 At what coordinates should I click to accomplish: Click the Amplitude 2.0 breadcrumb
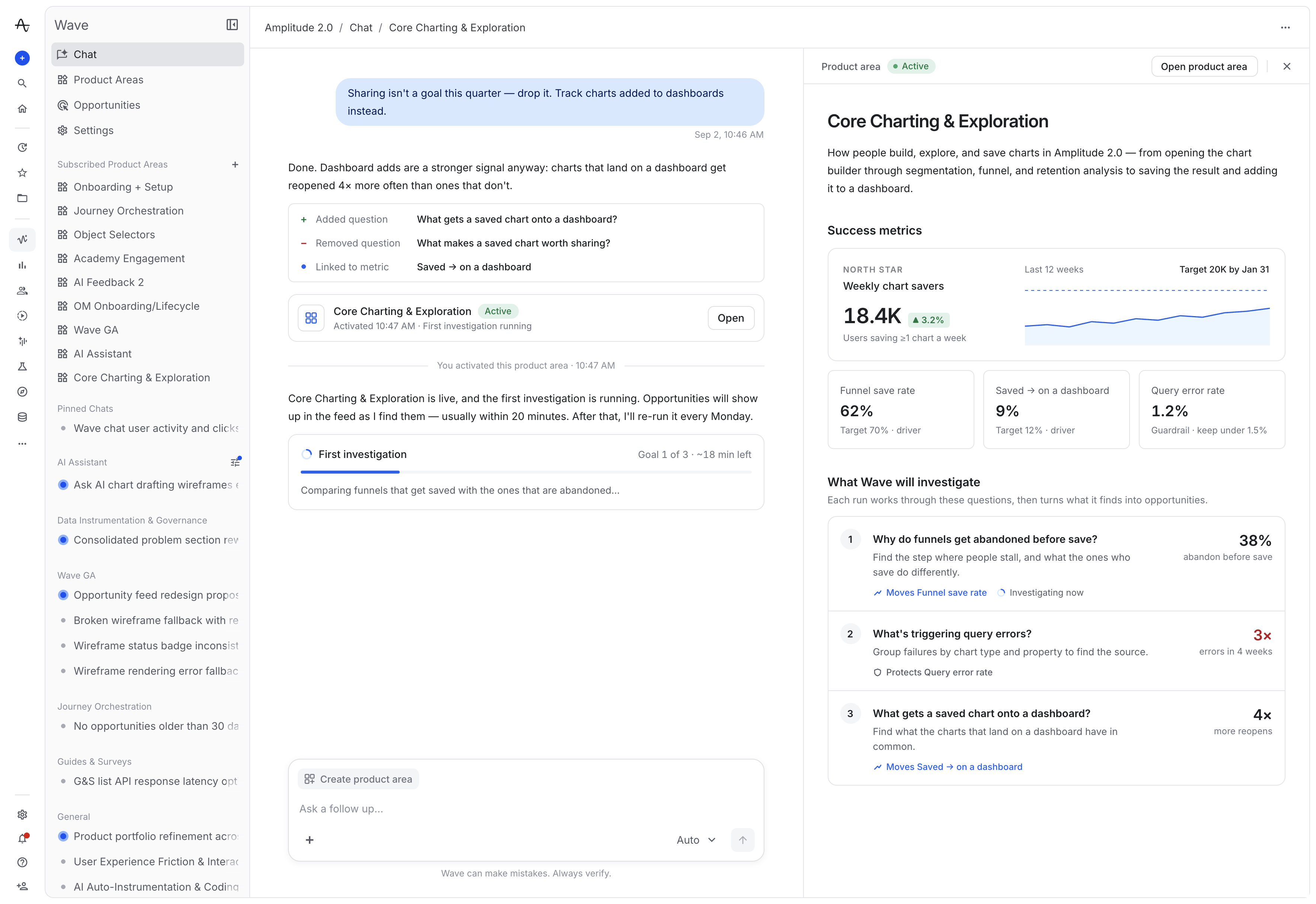[x=299, y=28]
